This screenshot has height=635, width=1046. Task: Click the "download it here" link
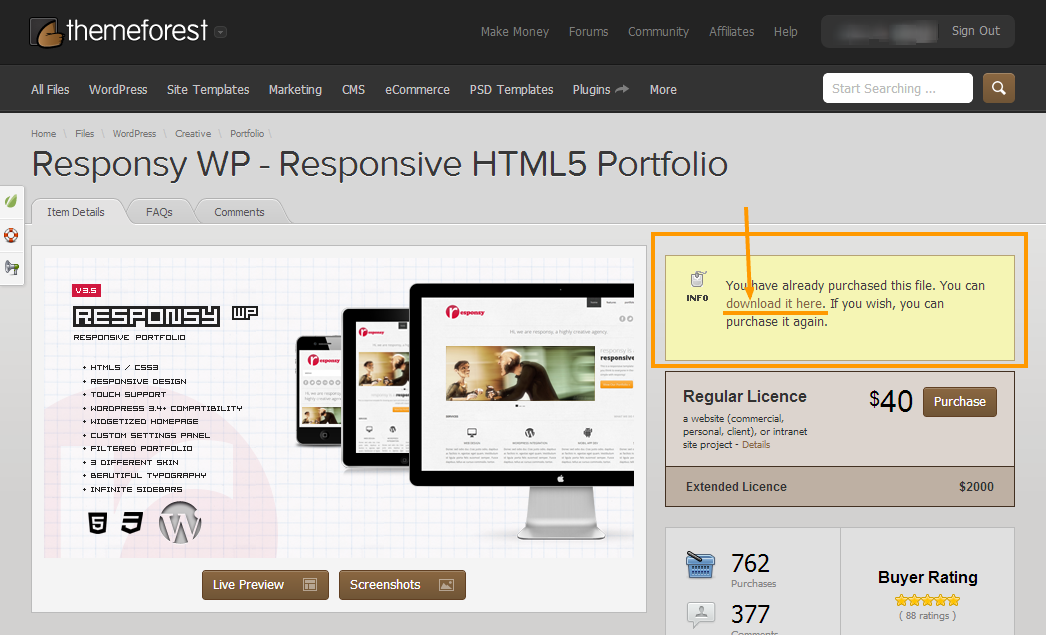[x=775, y=303]
